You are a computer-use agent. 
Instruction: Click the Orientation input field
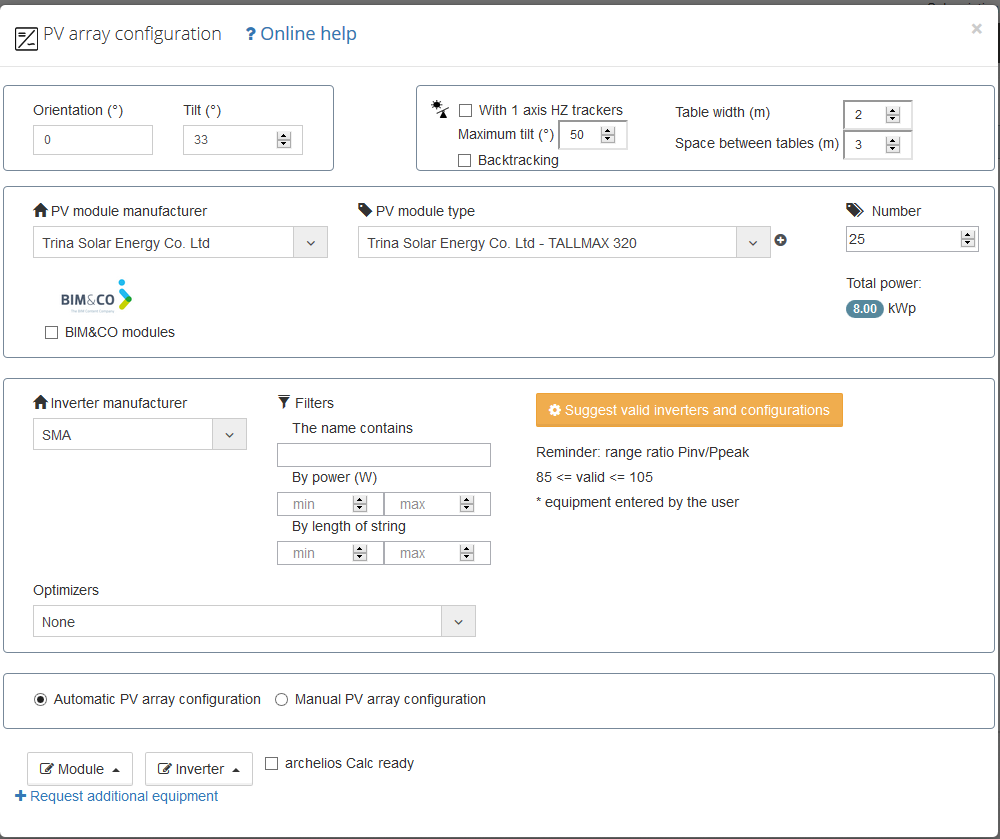coord(92,140)
